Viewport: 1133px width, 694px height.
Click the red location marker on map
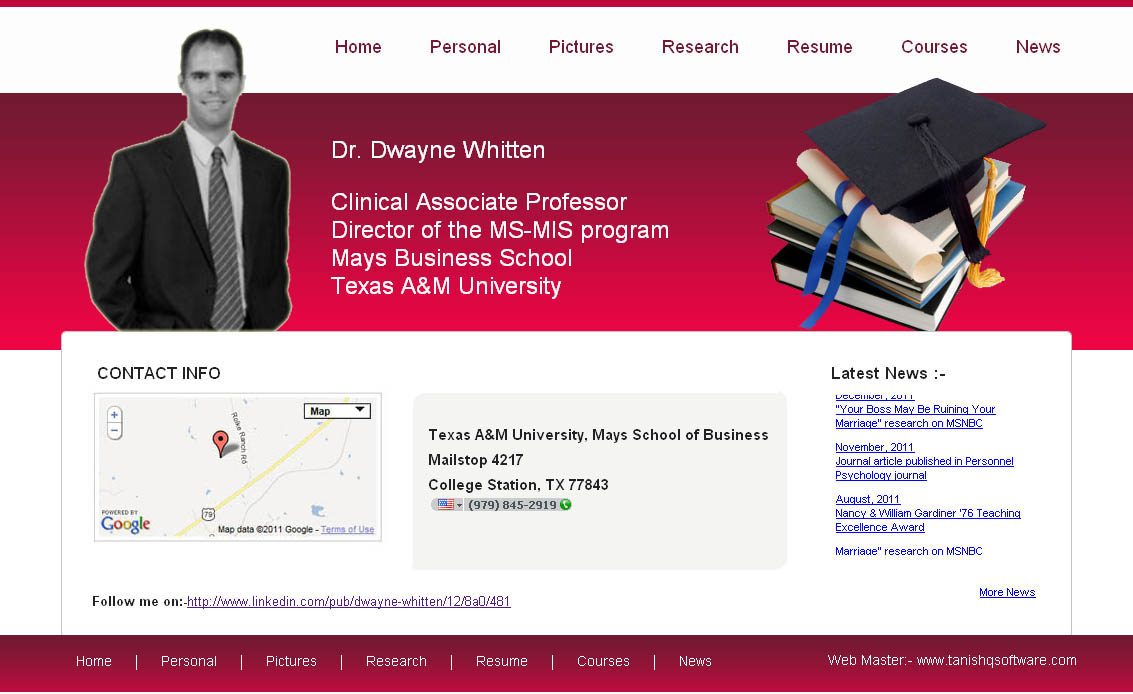(x=221, y=443)
